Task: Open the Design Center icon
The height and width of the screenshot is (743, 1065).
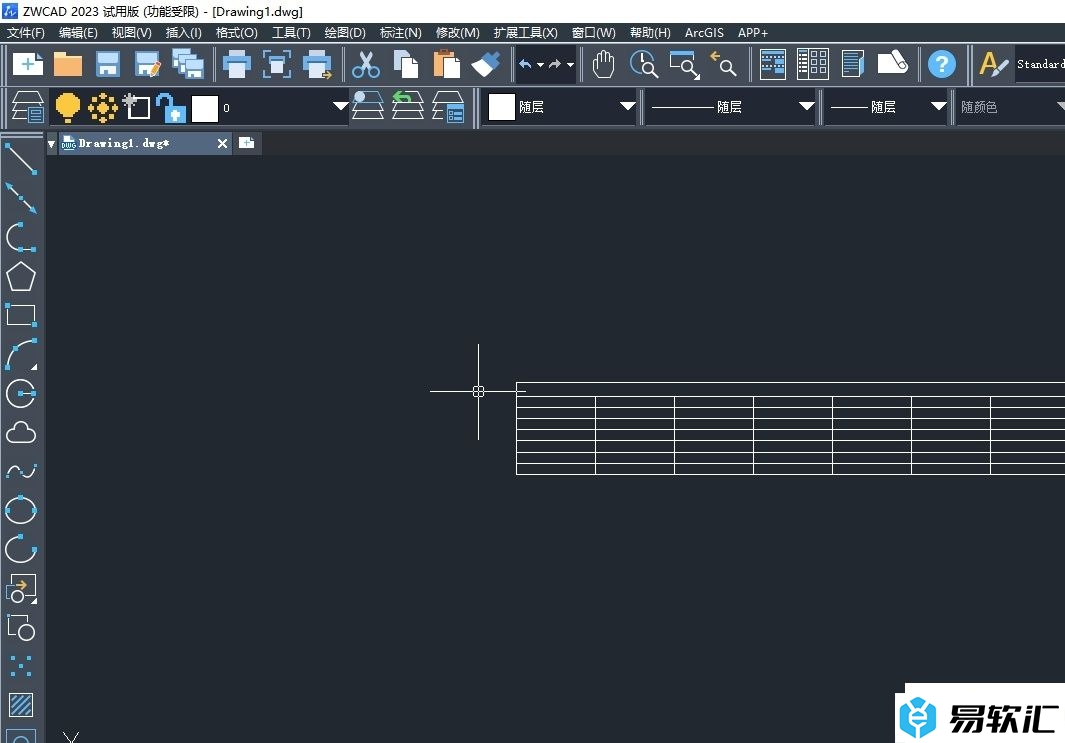Action: coord(812,65)
